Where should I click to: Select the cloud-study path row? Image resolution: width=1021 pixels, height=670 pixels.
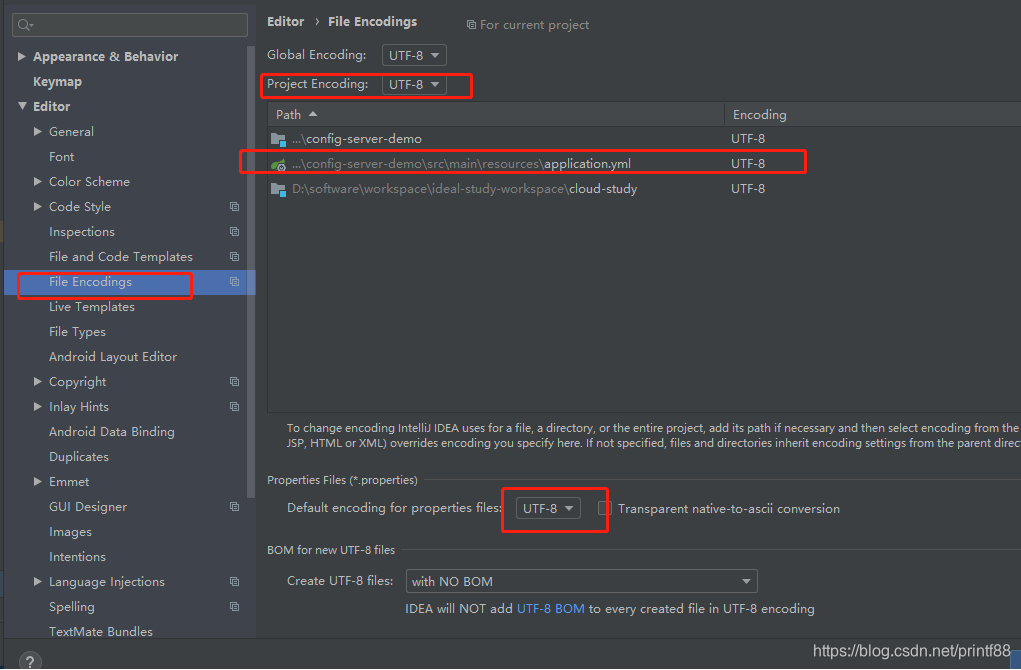tap(644, 189)
